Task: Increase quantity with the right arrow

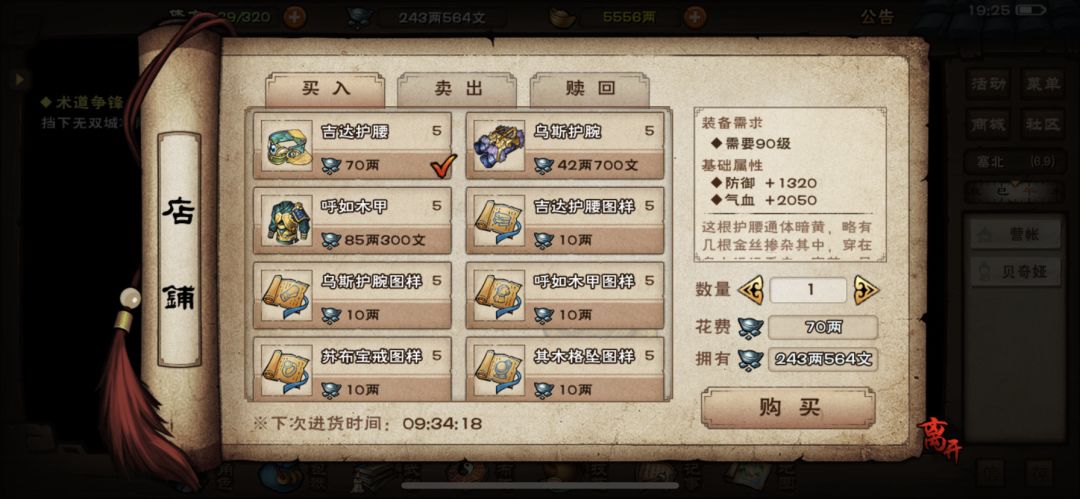Action: tap(866, 290)
